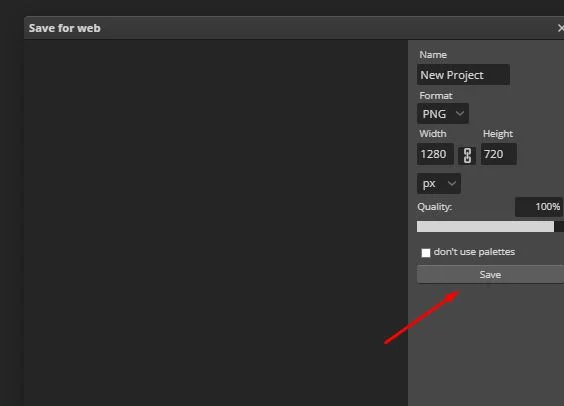Image resolution: width=564 pixels, height=406 pixels.
Task: Click the Quality 100% value field
Action: [539, 207]
